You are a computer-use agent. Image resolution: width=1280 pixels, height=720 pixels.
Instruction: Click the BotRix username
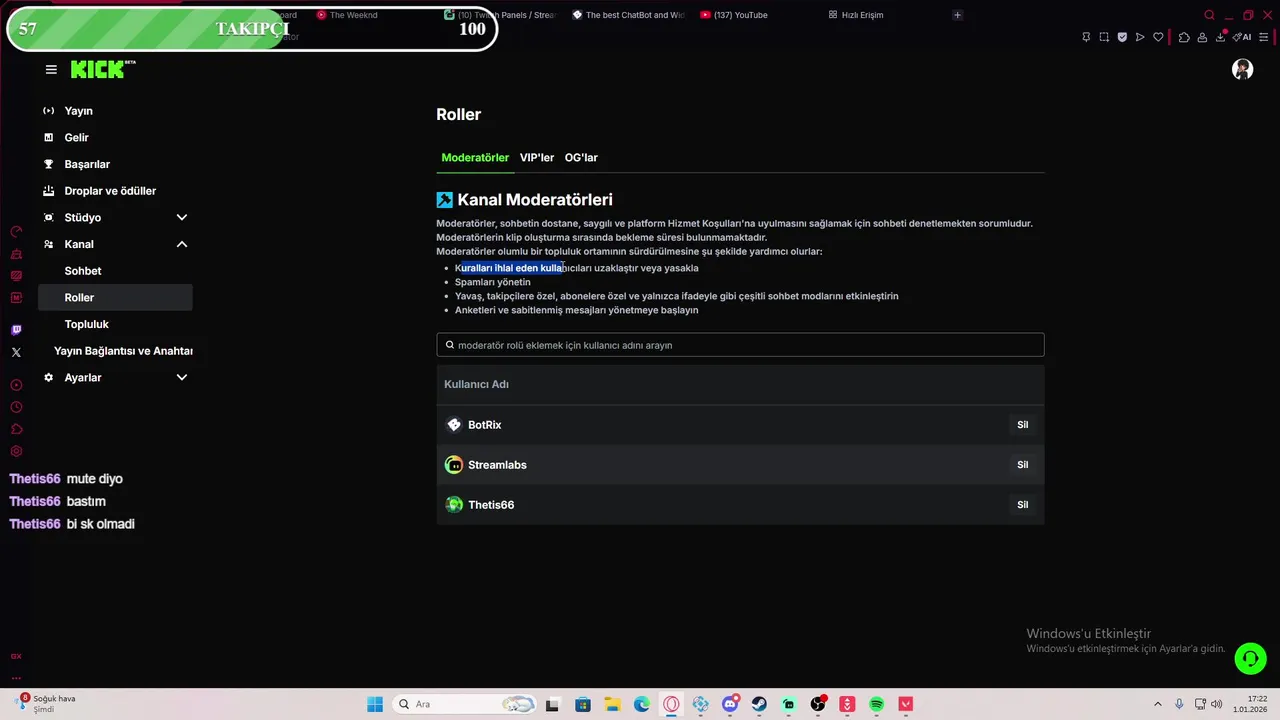pyautogui.click(x=484, y=425)
